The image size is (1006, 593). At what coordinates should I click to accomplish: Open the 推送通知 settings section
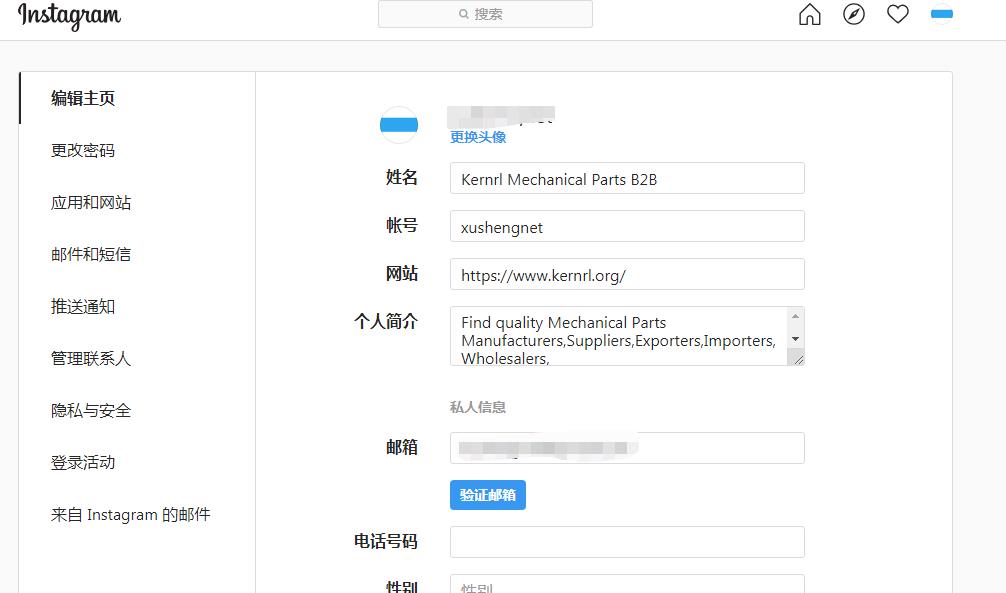83,306
